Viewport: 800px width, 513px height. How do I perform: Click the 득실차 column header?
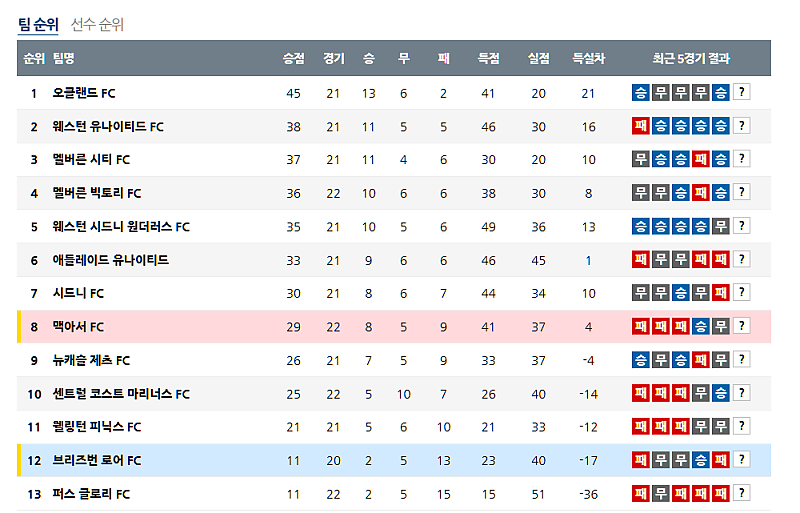(x=588, y=59)
